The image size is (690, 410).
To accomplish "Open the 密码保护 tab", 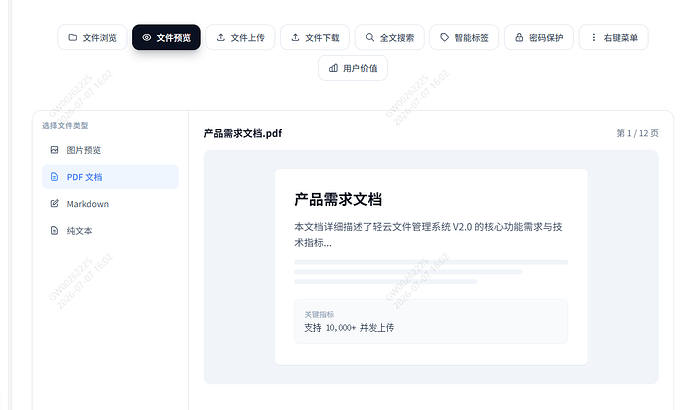I will [x=539, y=37].
